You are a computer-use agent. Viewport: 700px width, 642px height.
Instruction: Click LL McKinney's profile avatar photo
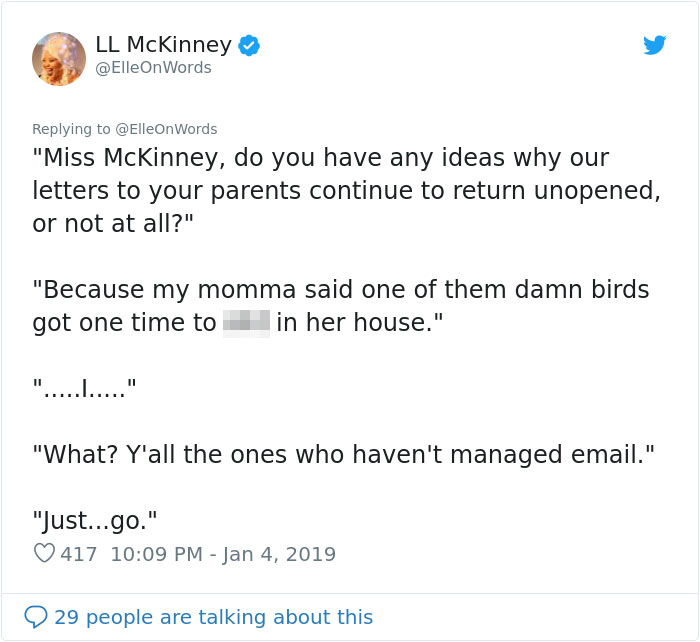[59, 58]
